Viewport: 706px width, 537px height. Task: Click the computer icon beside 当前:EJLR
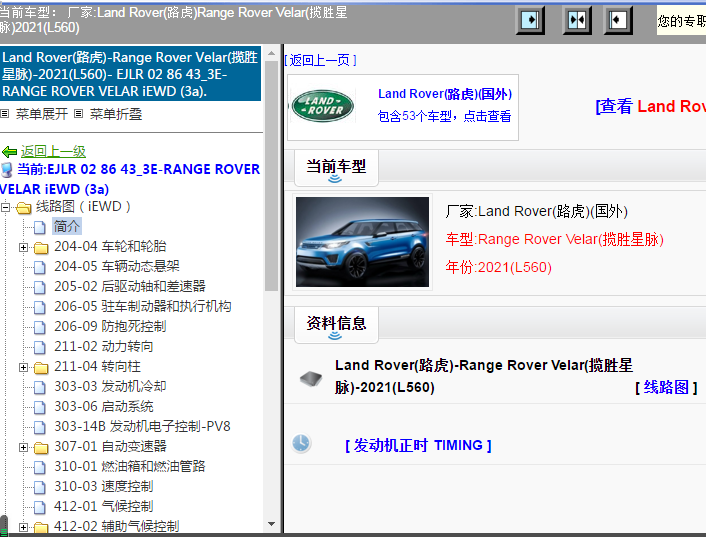(x=7, y=170)
